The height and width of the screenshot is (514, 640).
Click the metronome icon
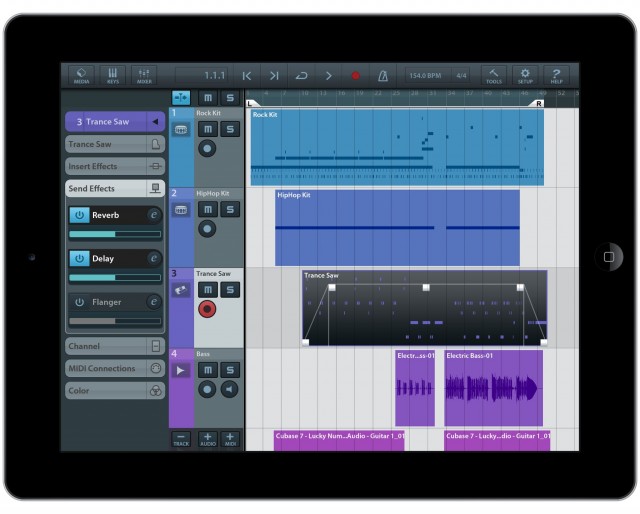click(x=382, y=76)
